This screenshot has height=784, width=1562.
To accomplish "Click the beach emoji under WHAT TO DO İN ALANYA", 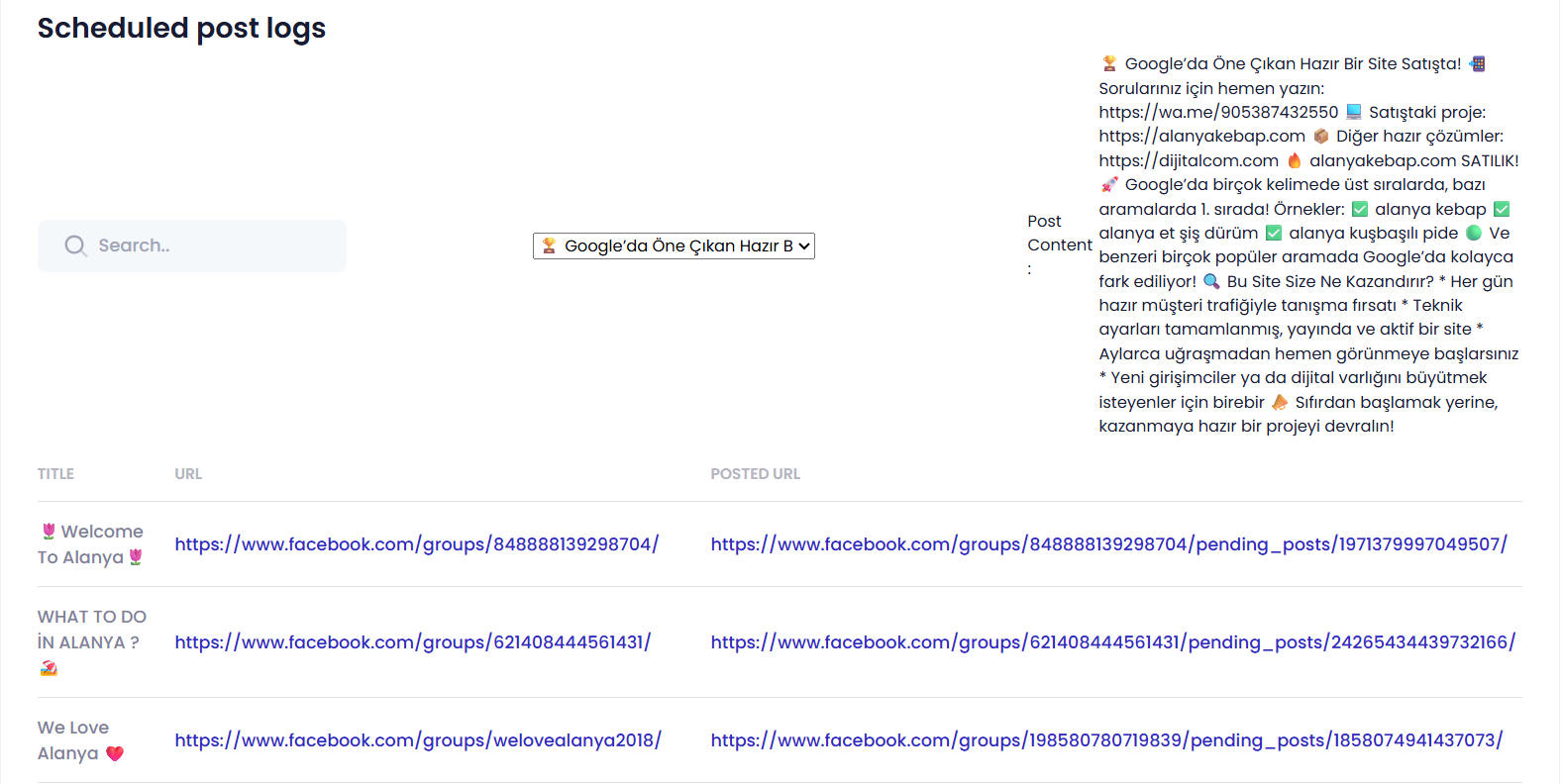I will [x=49, y=668].
